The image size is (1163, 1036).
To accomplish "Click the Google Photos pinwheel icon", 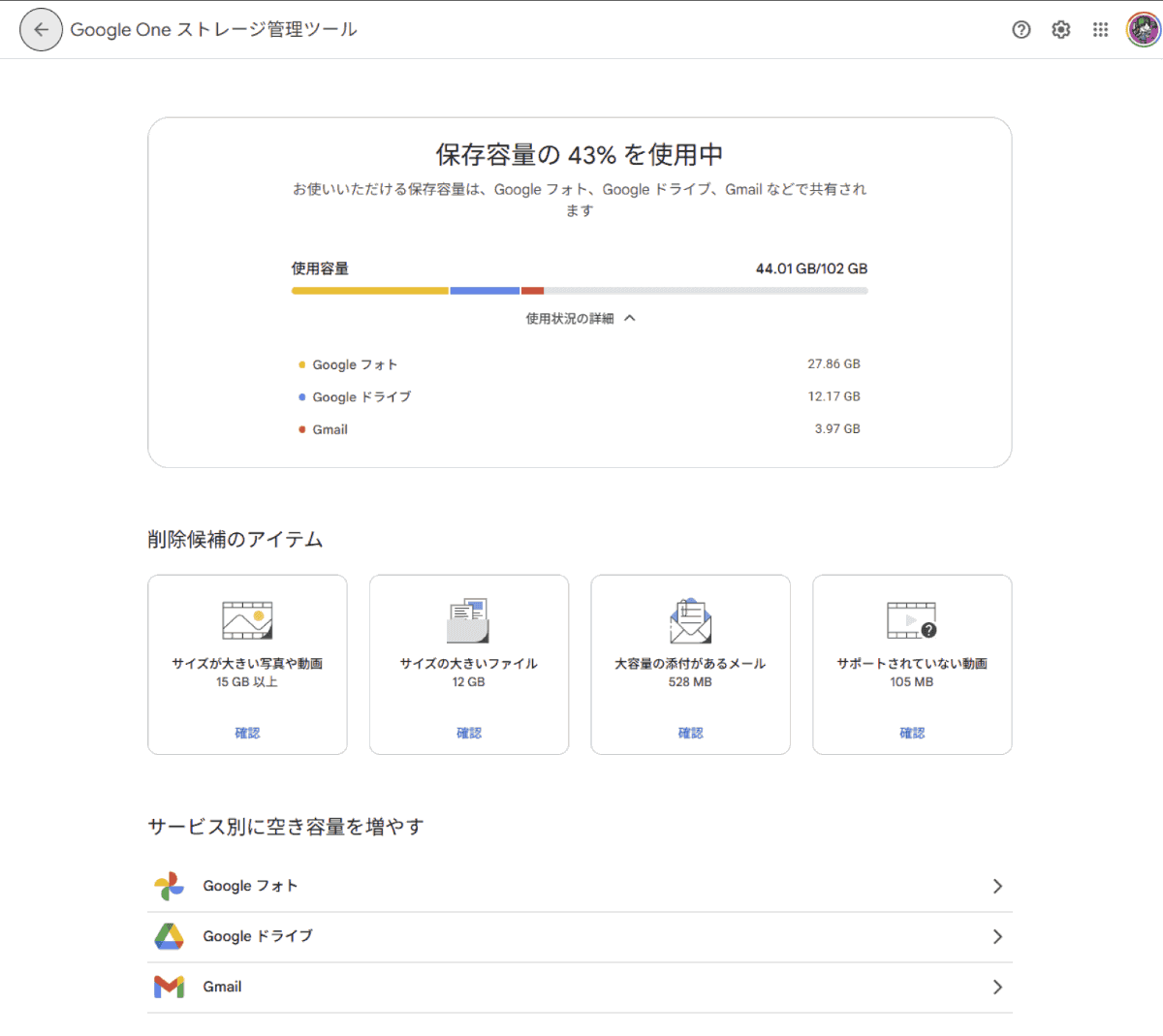I will point(169,886).
